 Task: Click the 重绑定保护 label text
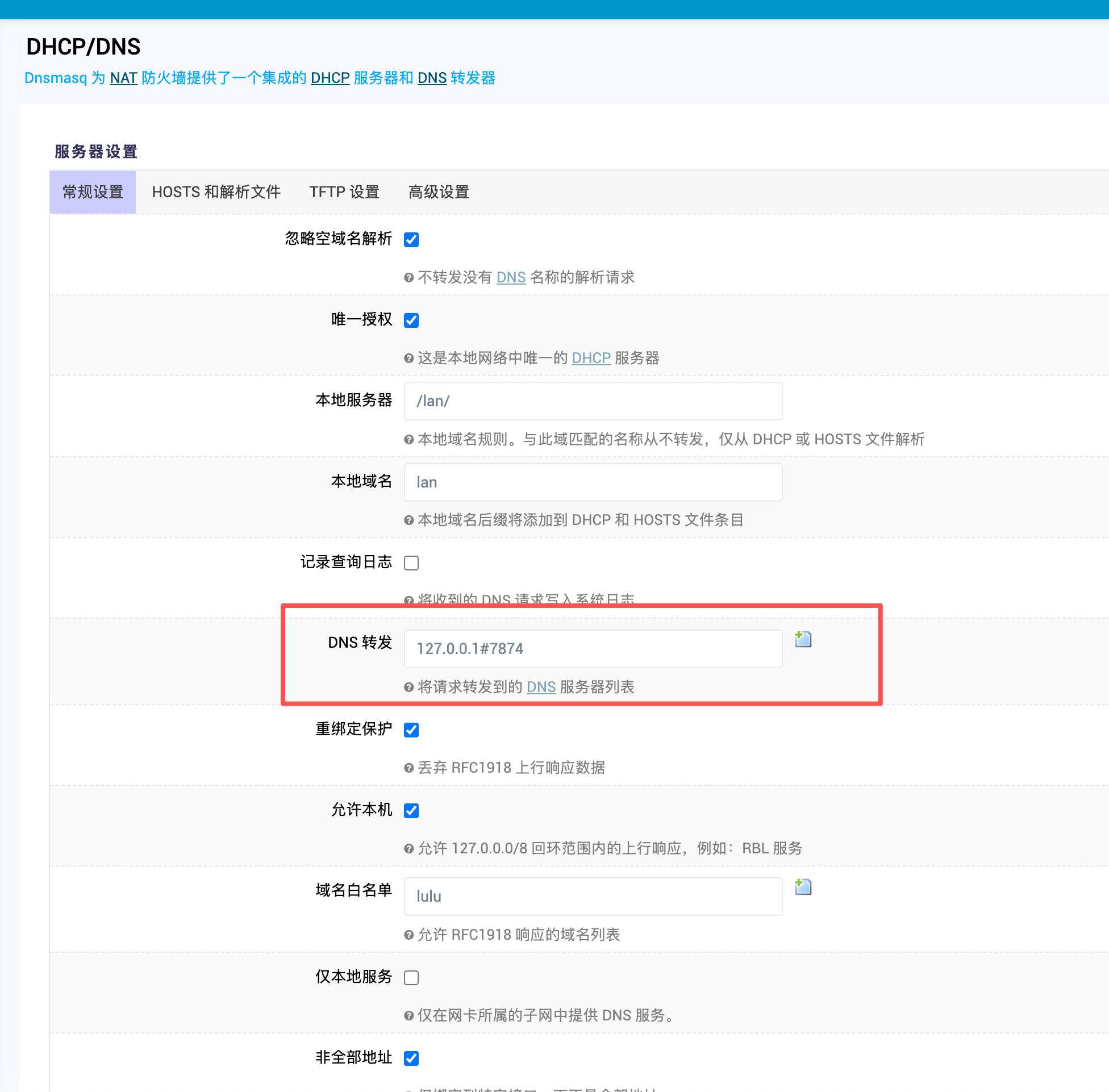click(x=354, y=729)
